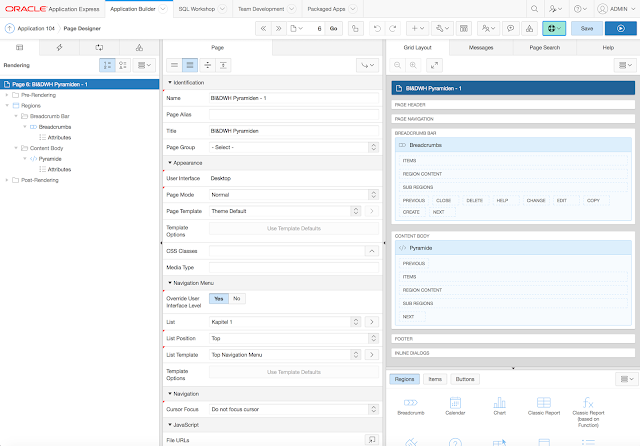The height and width of the screenshot is (446, 640).
Task: Open the Rendering tree options menu
Action: tap(144, 65)
